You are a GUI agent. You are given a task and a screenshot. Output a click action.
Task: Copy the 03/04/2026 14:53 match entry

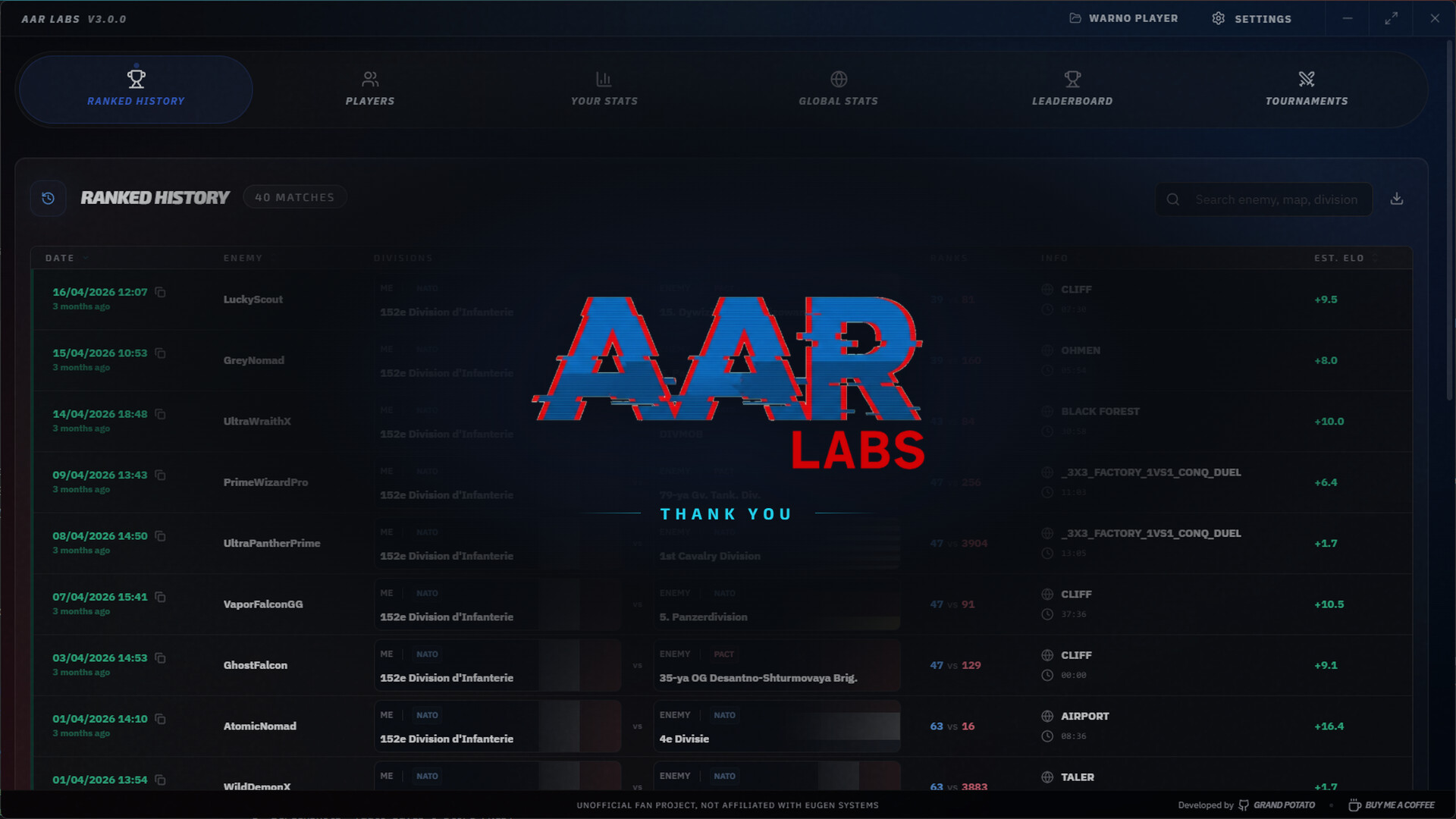160,657
